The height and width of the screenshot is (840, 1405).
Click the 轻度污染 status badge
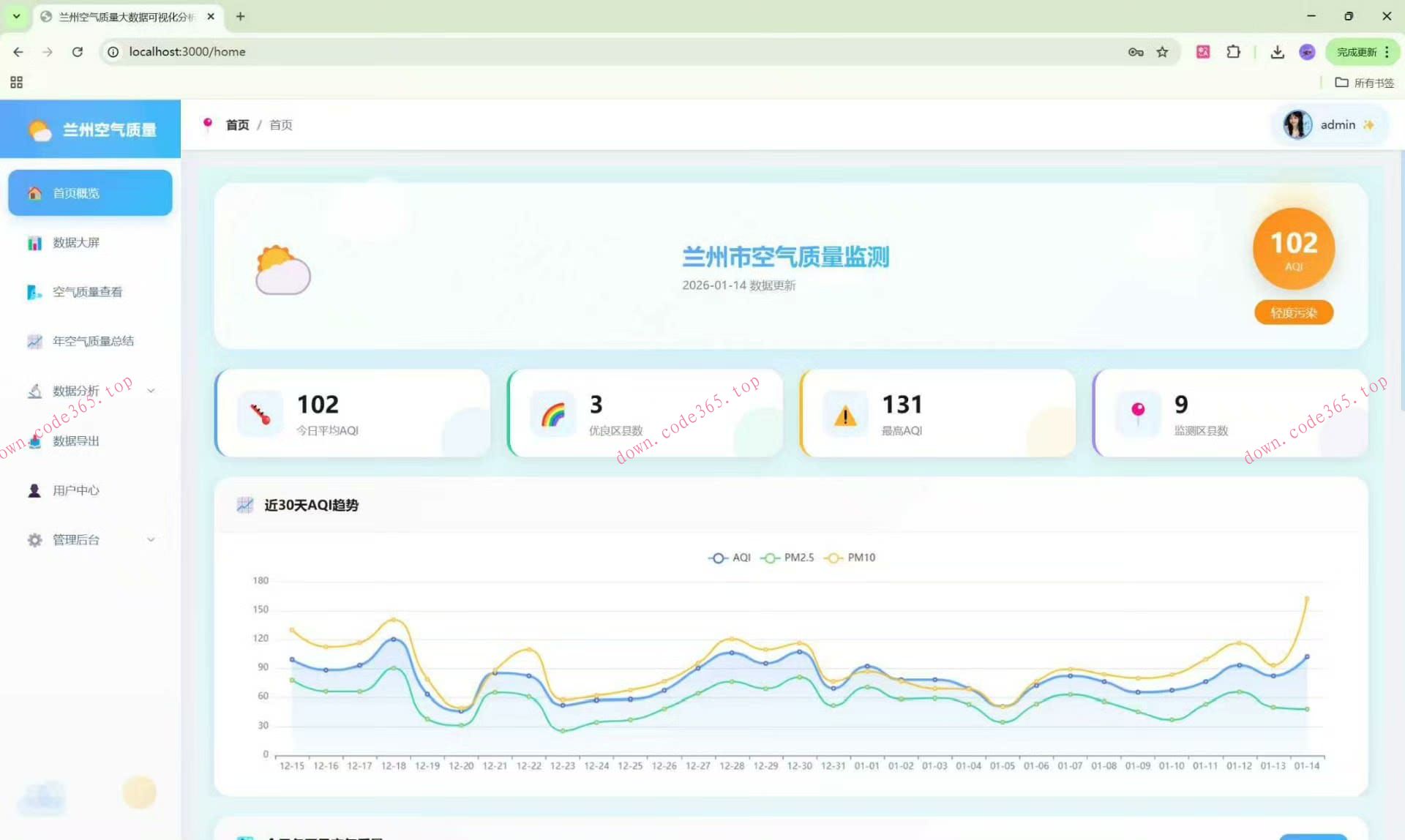(1293, 312)
